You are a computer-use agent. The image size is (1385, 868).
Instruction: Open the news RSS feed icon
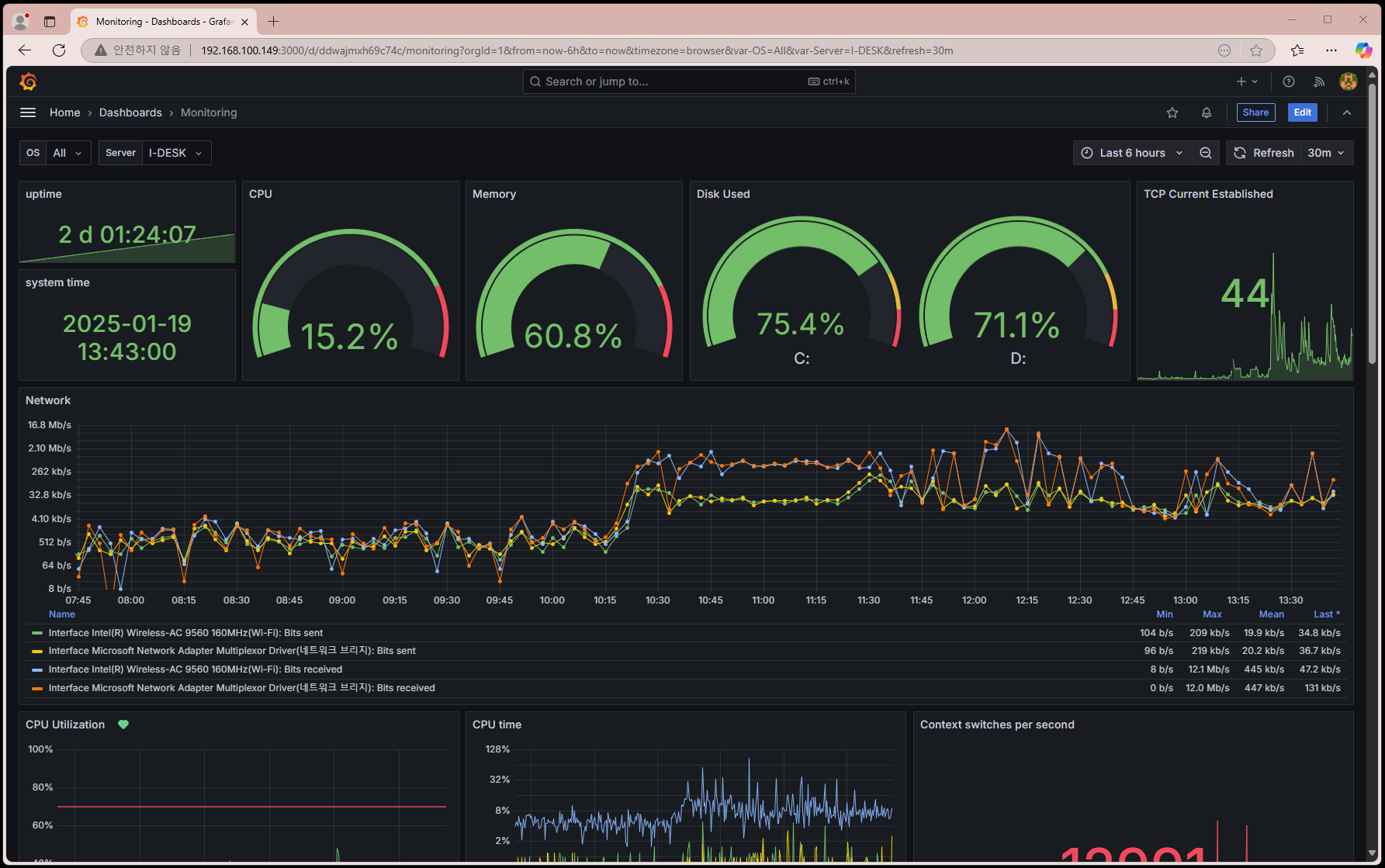click(1319, 81)
